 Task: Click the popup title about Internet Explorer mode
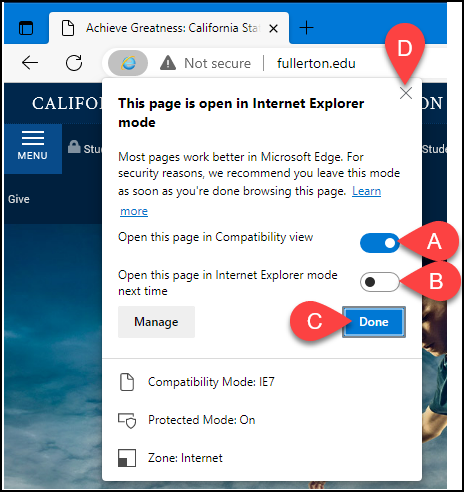tap(241, 113)
